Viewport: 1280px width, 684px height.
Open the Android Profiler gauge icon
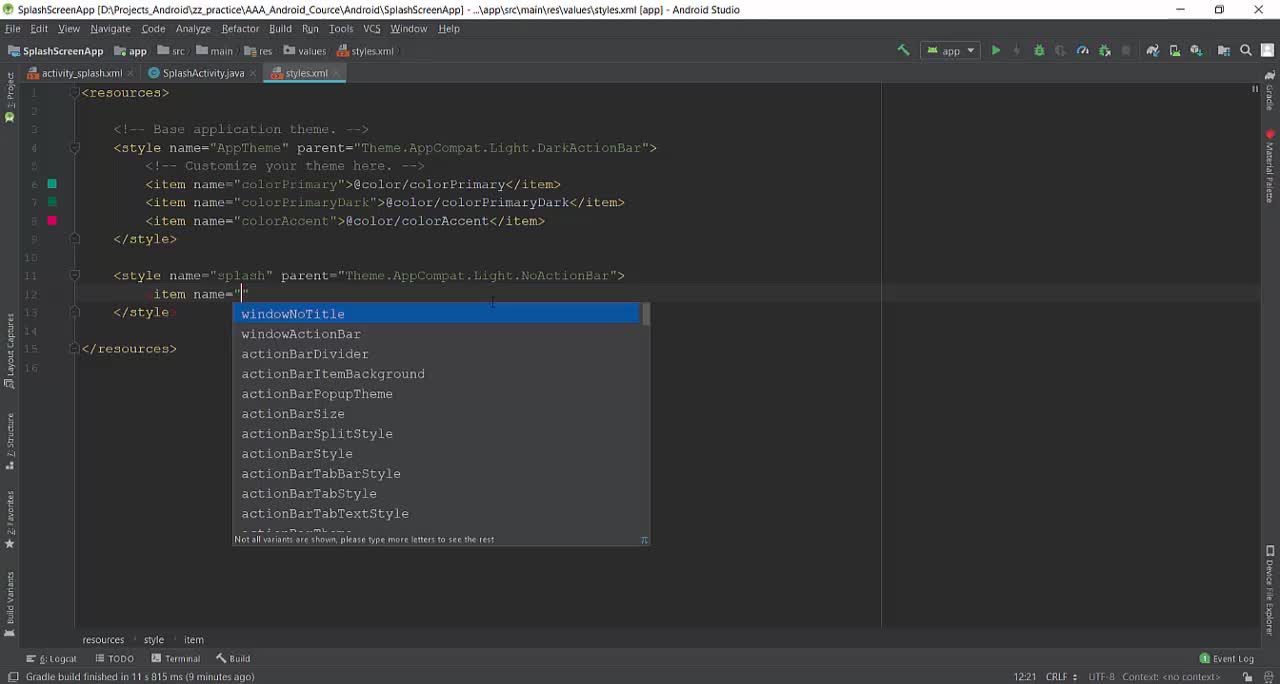pyautogui.click(x=1082, y=51)
